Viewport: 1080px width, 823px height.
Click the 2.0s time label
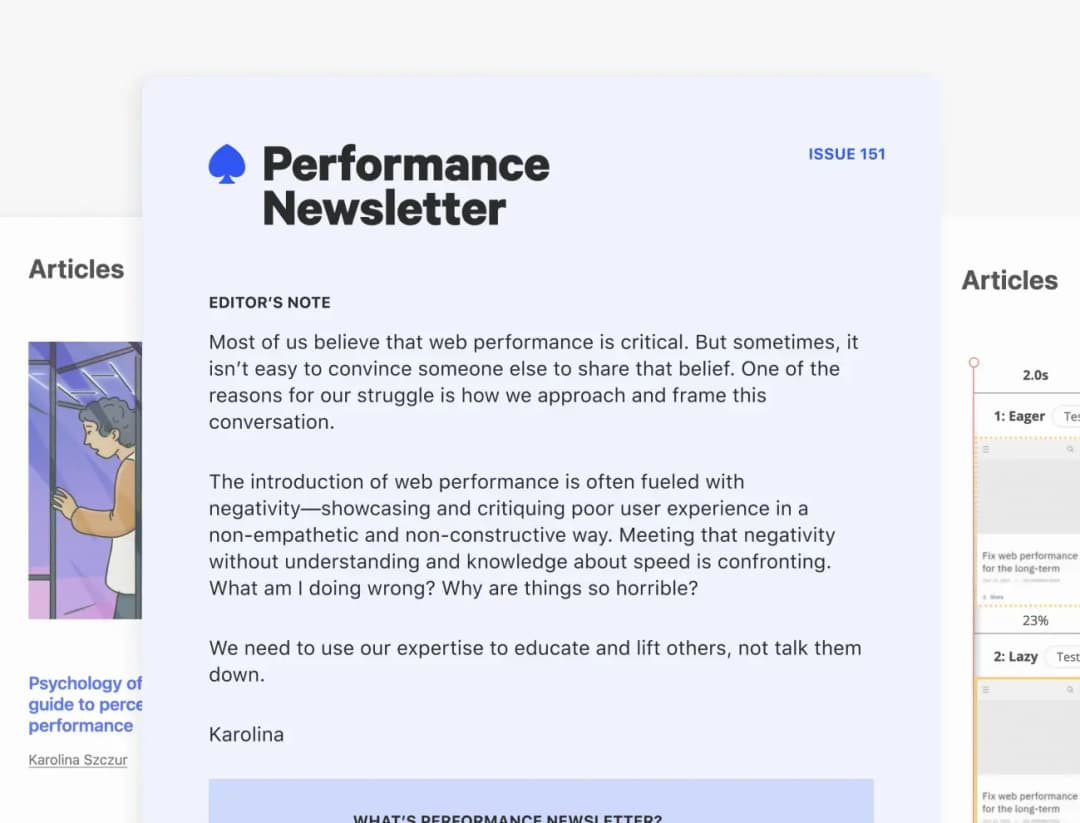tap(1035, 375)
